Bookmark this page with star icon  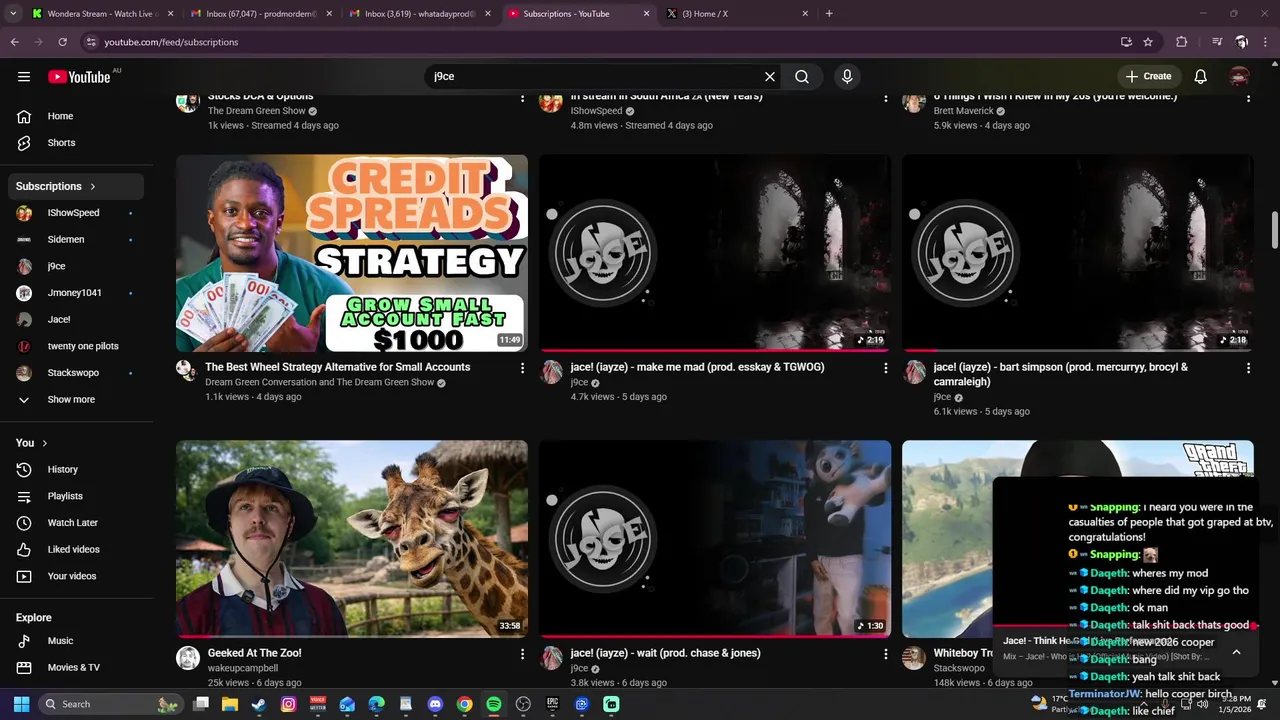(1148, 42)
